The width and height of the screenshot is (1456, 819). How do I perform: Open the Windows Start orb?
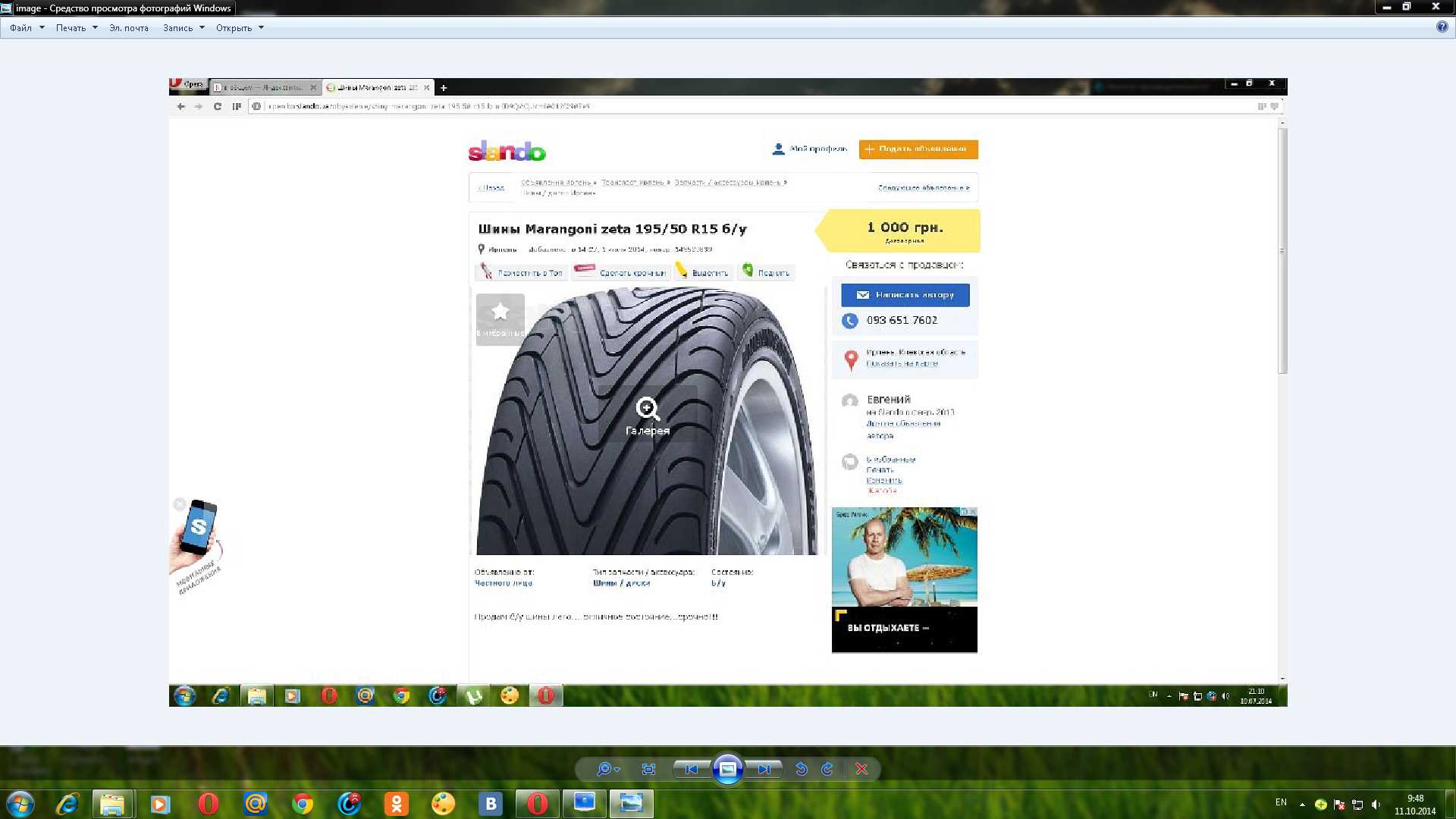[20, 804]
